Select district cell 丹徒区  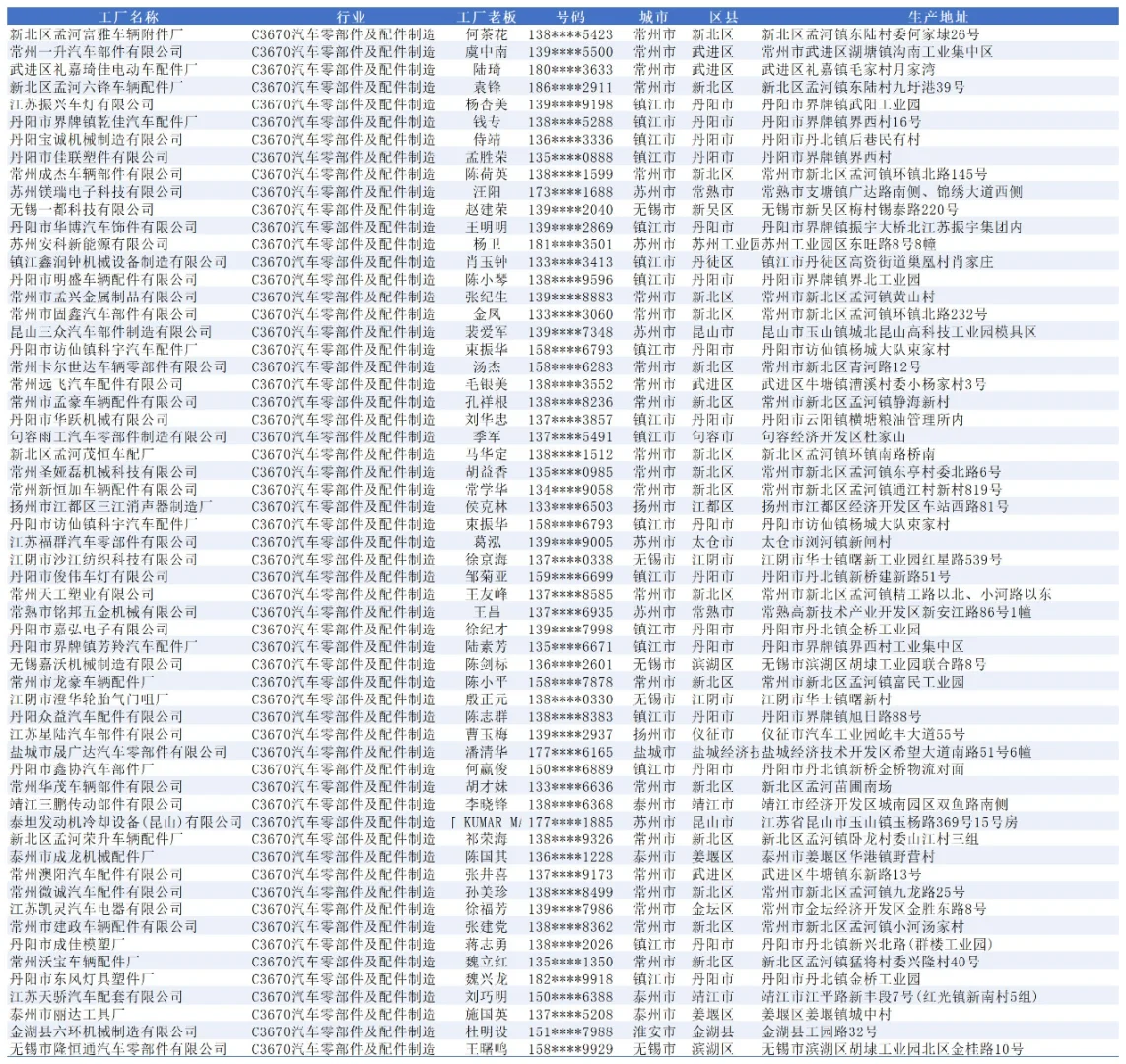(x=712, y=262)
